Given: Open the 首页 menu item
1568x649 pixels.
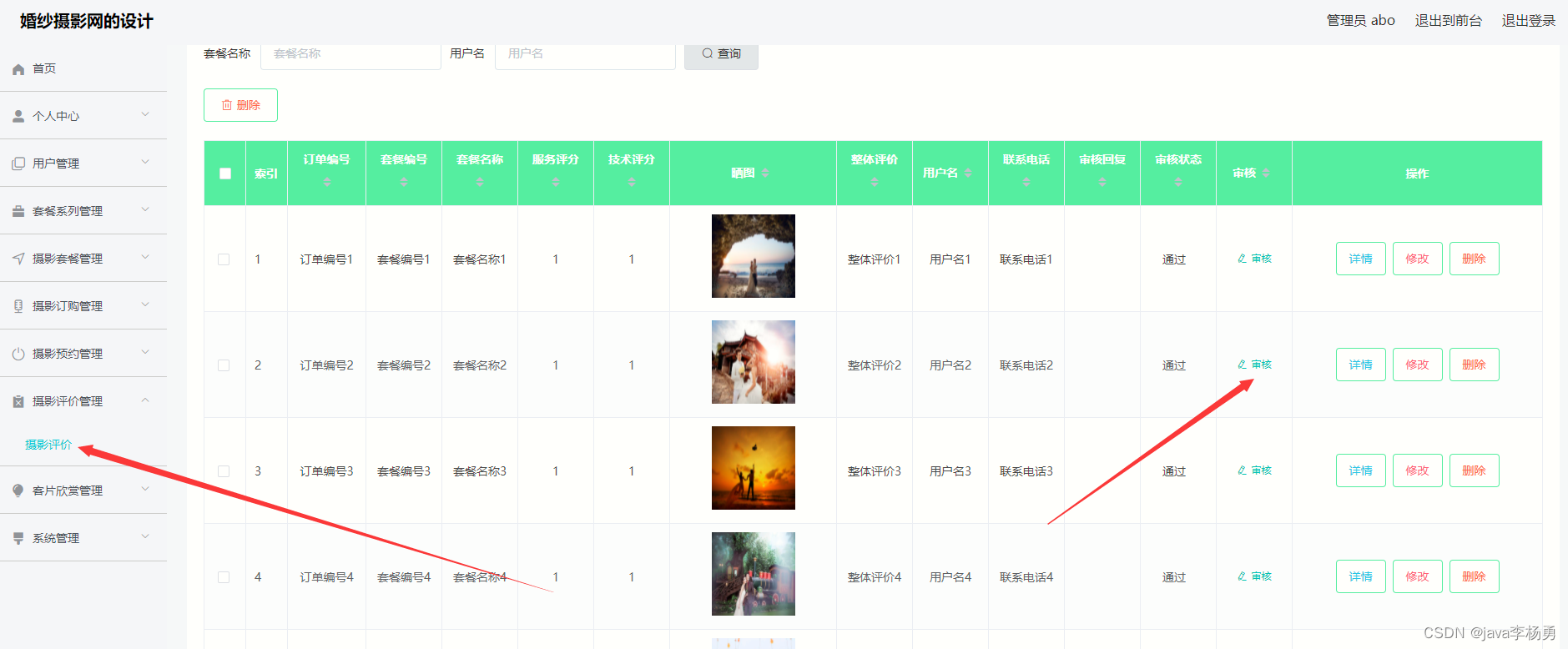Looking at the screenshot, I should click(x=83, y=68).
